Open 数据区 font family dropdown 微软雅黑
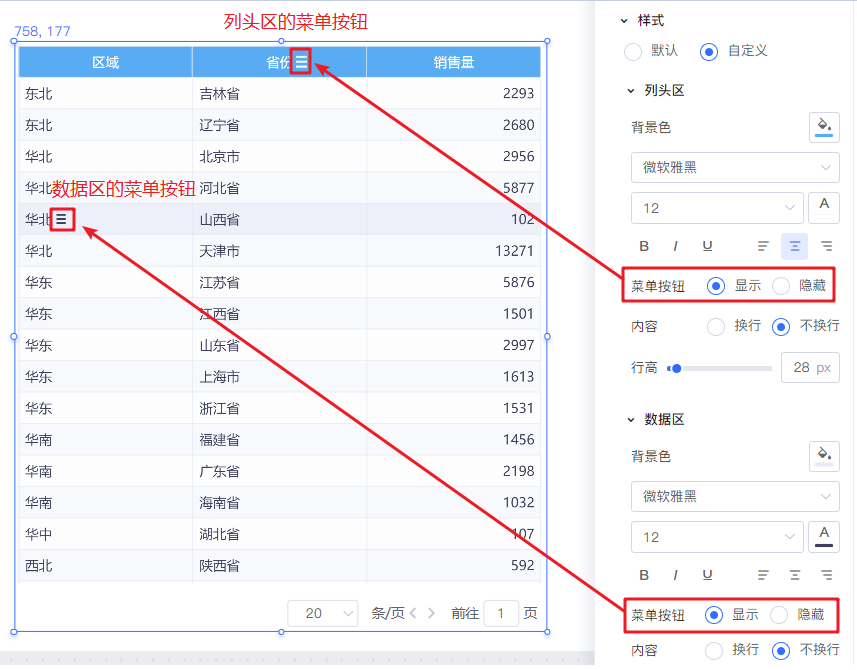This screenshot has height=670, width=857. (735, 496)
